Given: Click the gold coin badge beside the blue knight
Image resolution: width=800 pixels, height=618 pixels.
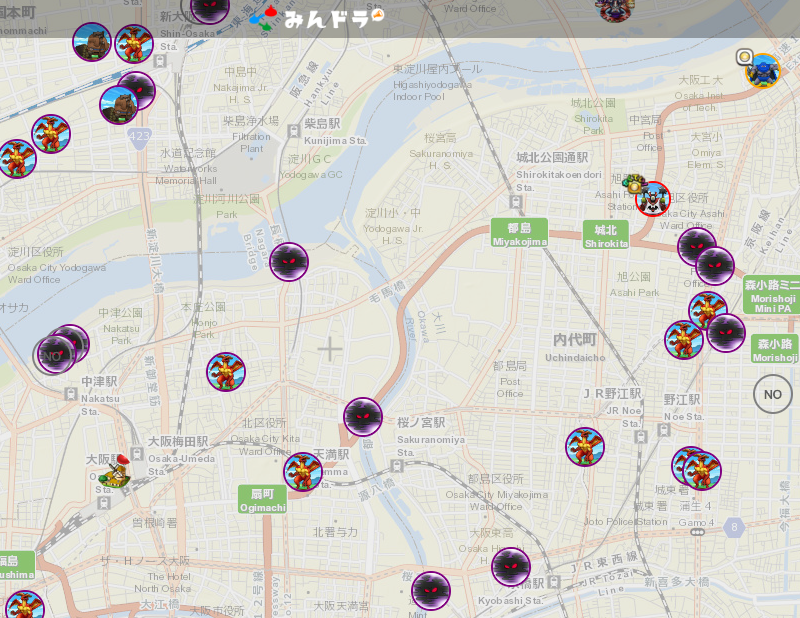Looking at the screenshot, I should click(x=744, y=57).
